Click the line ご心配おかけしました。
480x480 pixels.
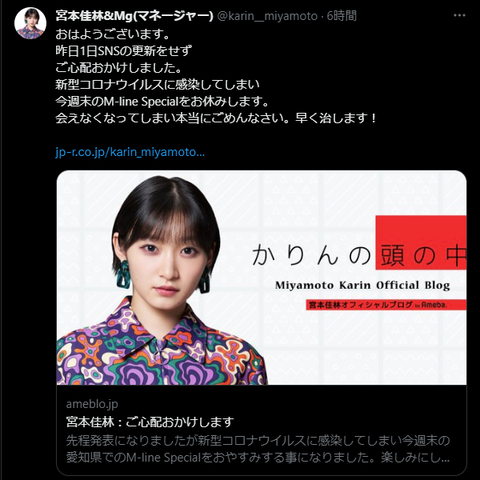click(x=119, y=68)
